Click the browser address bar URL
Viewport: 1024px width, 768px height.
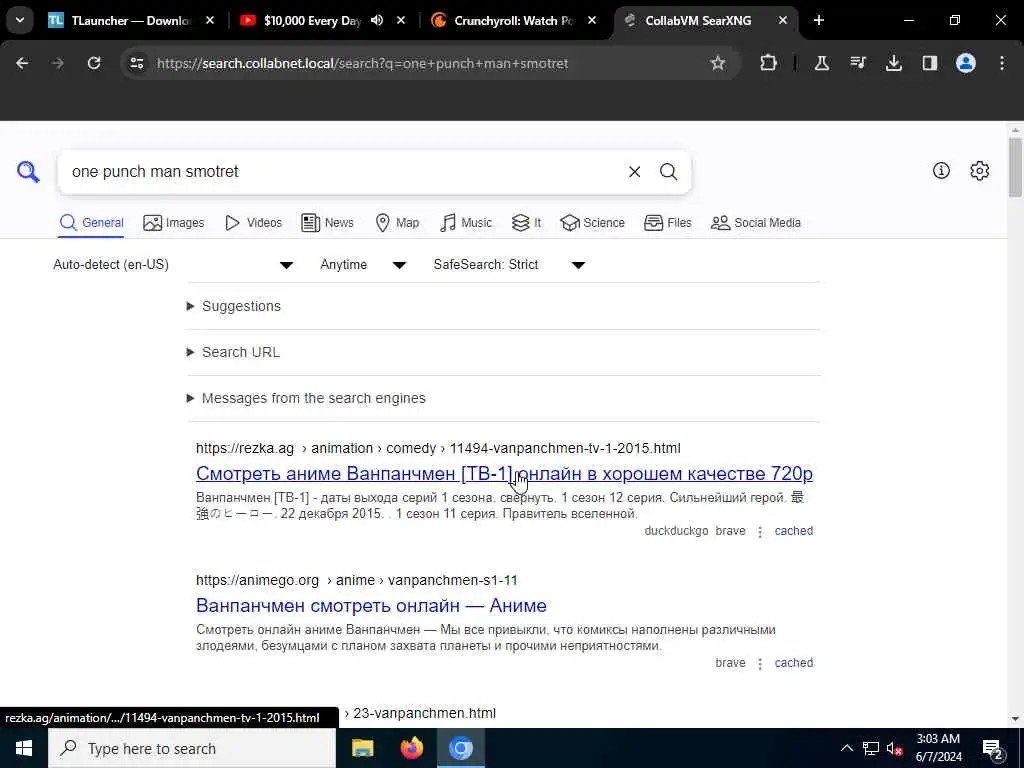[362, 63]
